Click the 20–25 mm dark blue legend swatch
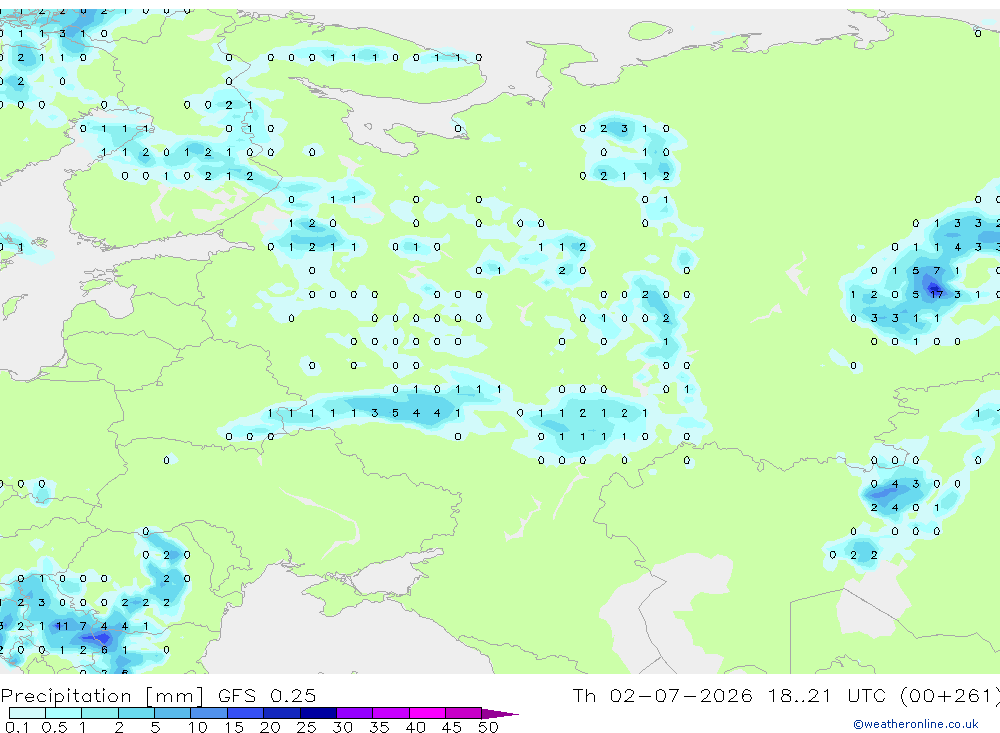The image size is (1000, 733). tap(281, 713)
